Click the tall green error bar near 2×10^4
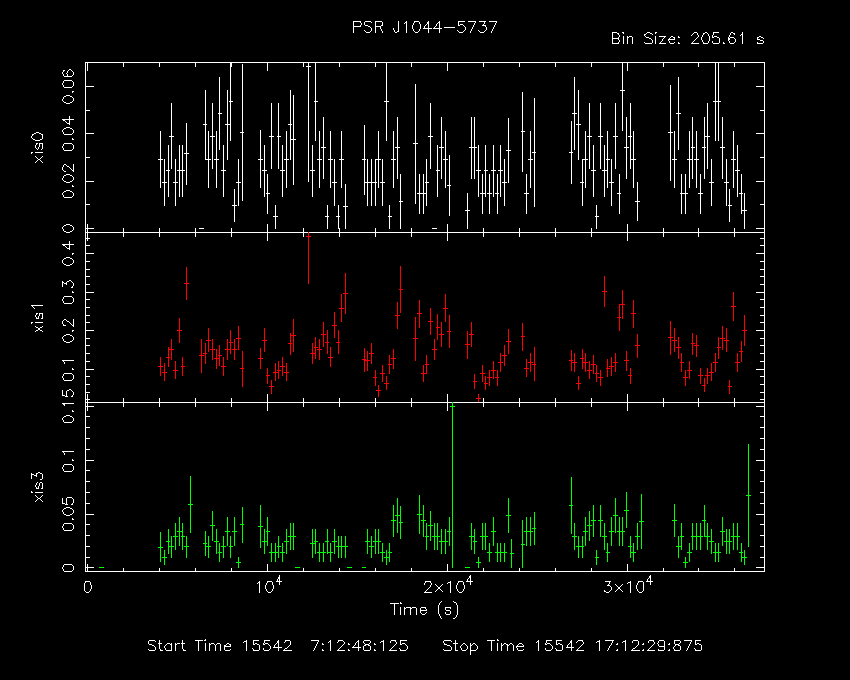 click(x=452, y=485)
